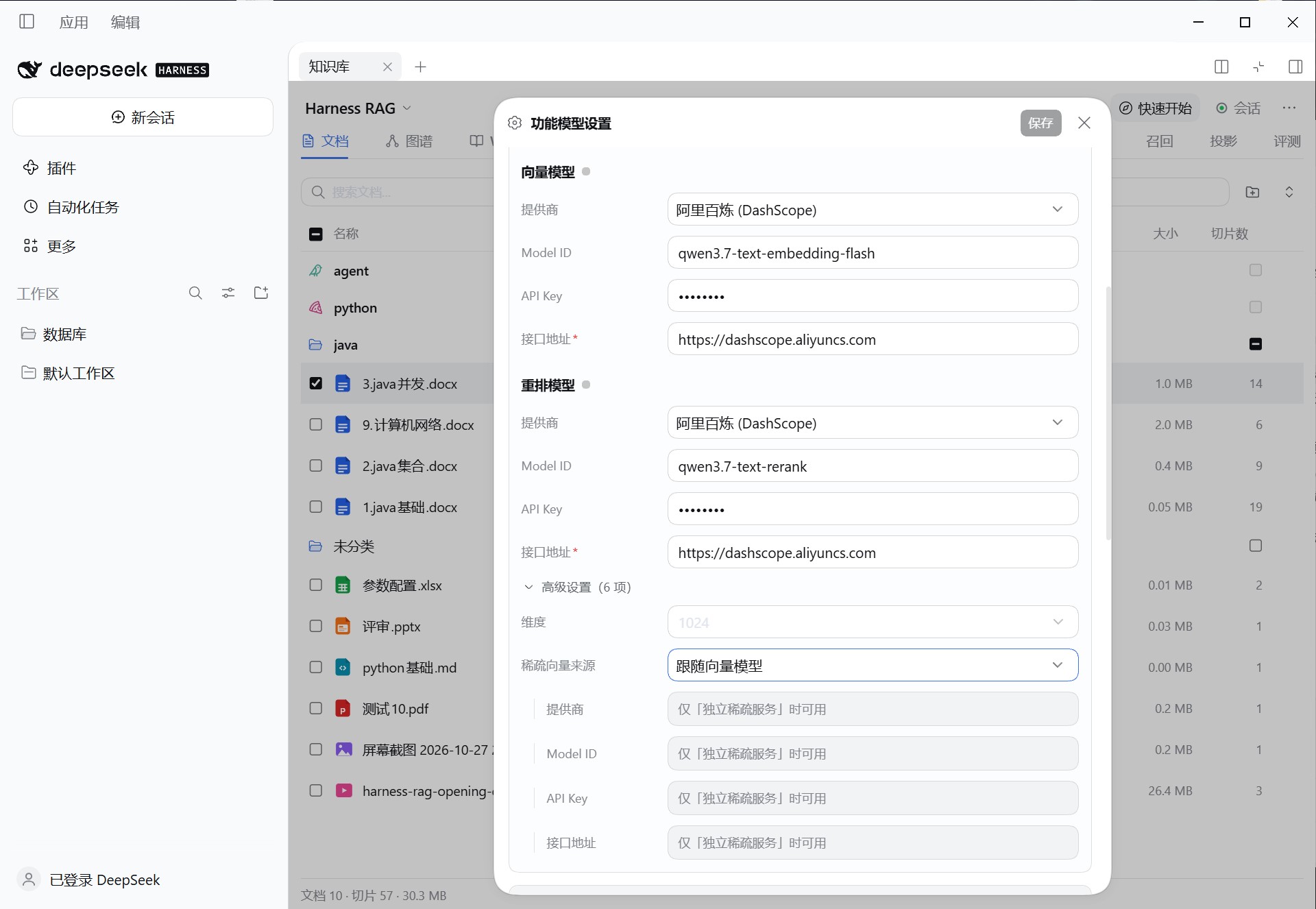Open 向量模型 提供商 dropdown

[873, 210]
